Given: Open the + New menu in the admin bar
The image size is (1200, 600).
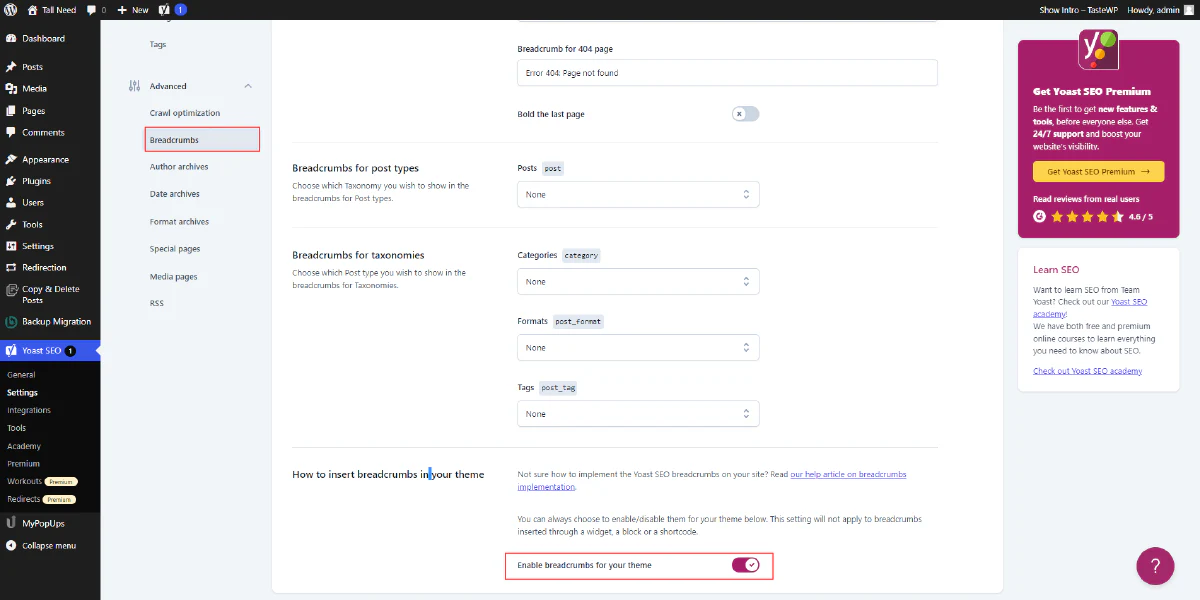Looking at the screenshot, I should (134, 10).
